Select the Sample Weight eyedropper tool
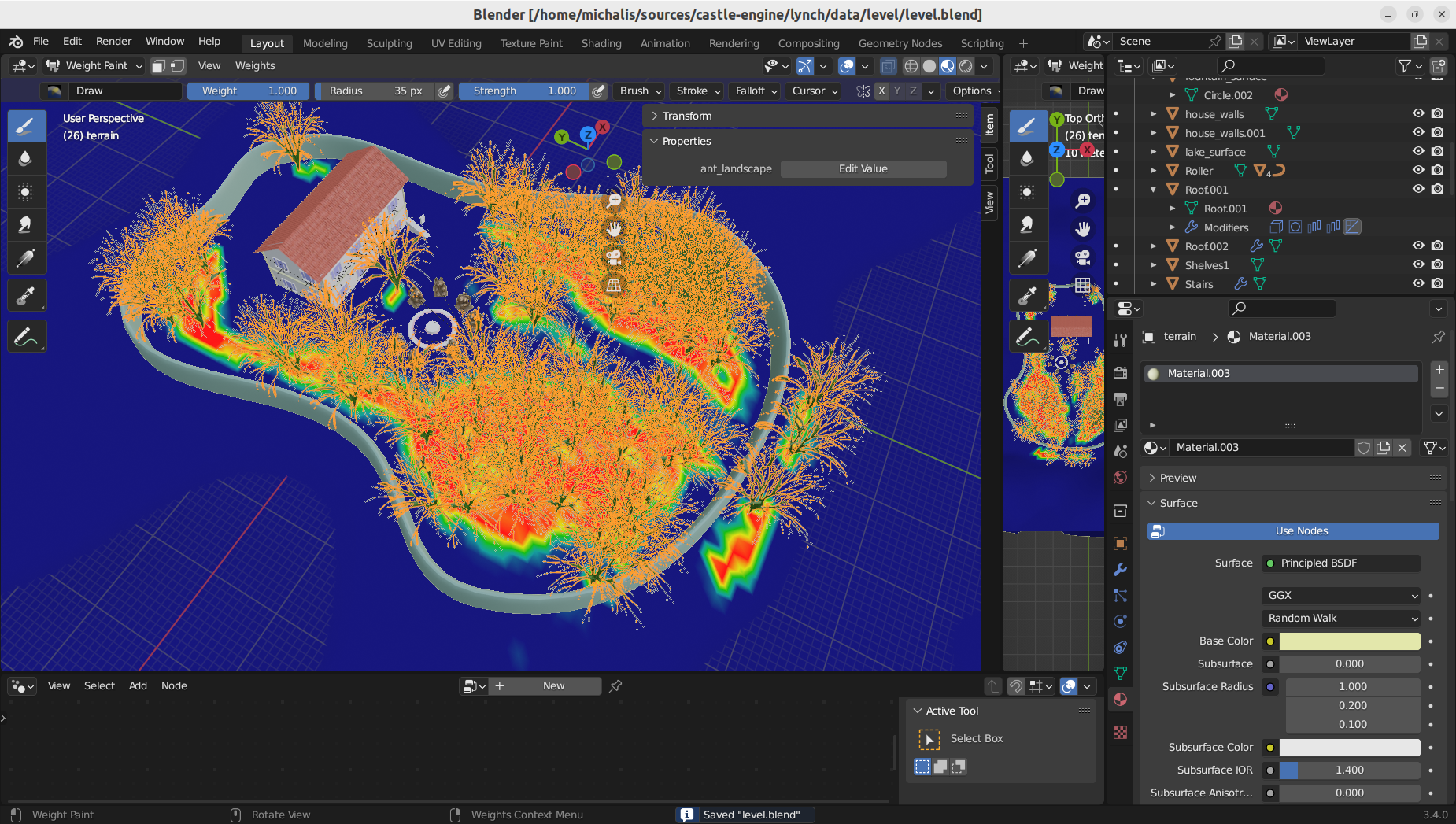This screenshot has width=1456, height=824. click(x=26, y=296)
